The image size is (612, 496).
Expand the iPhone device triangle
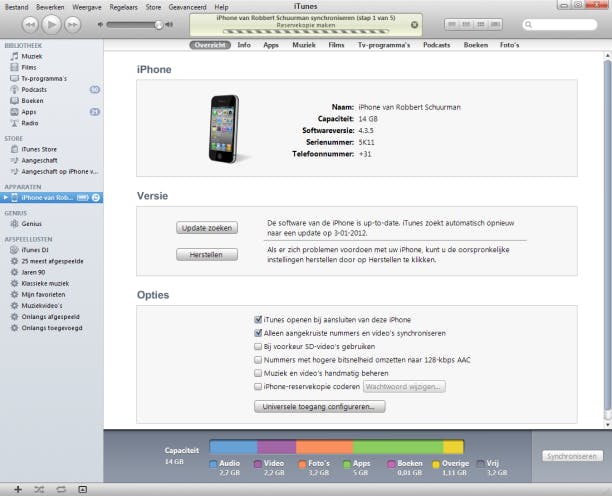[x=5, y=197]
